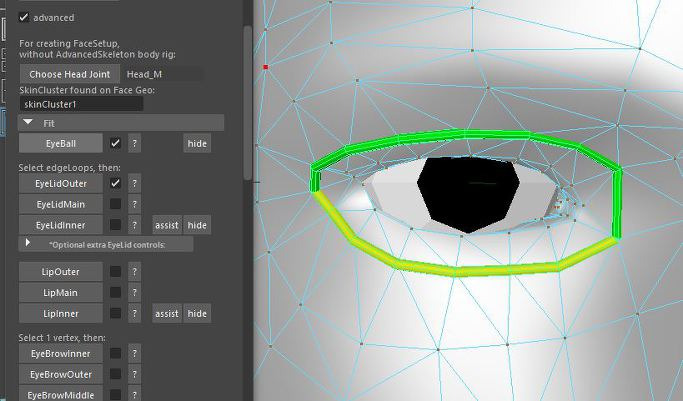Click the EyeBrowInner button

point(61,354)
